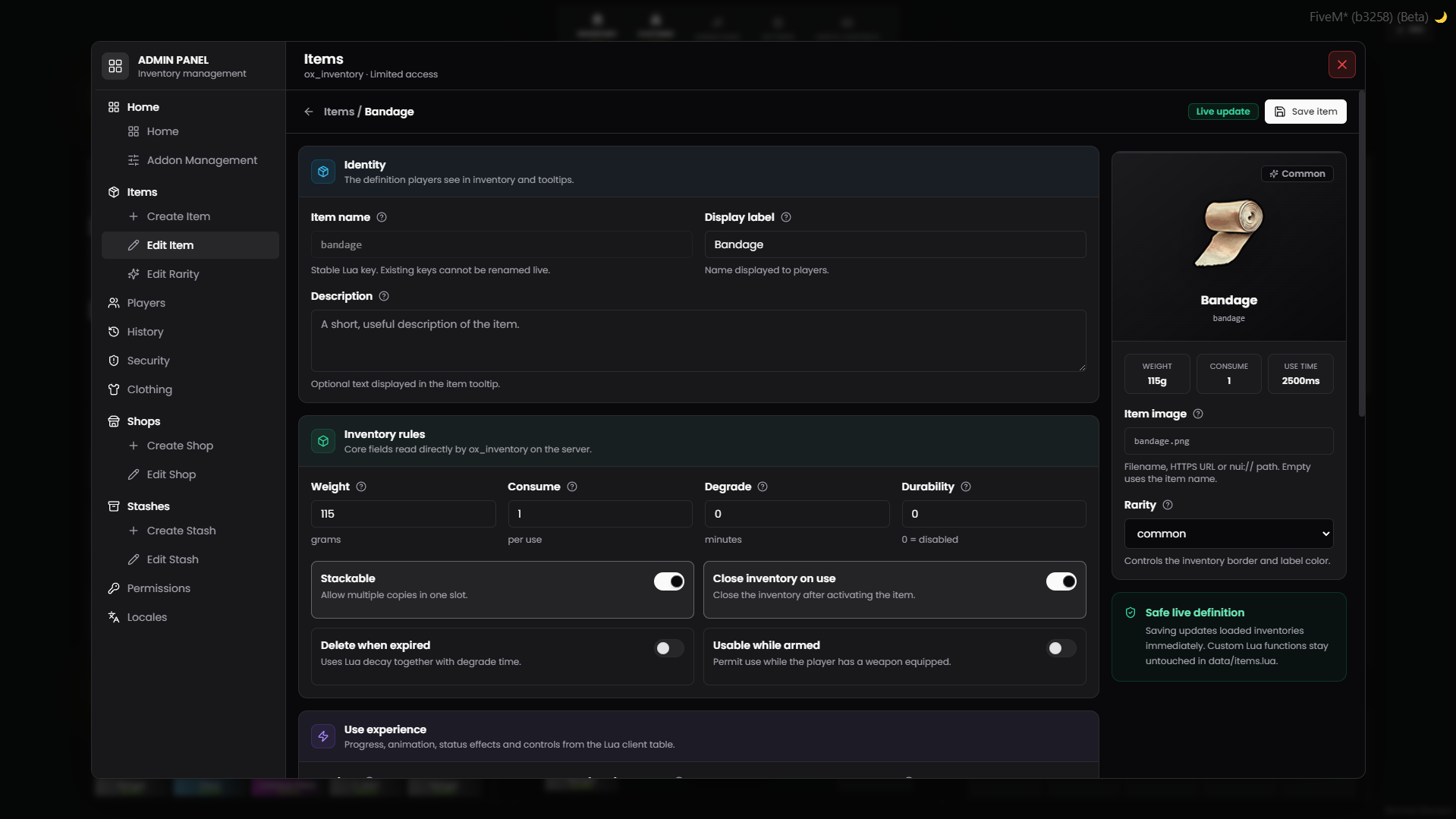Click the Live update badge
This screenshot has height=819, width=1456.
1222,112
